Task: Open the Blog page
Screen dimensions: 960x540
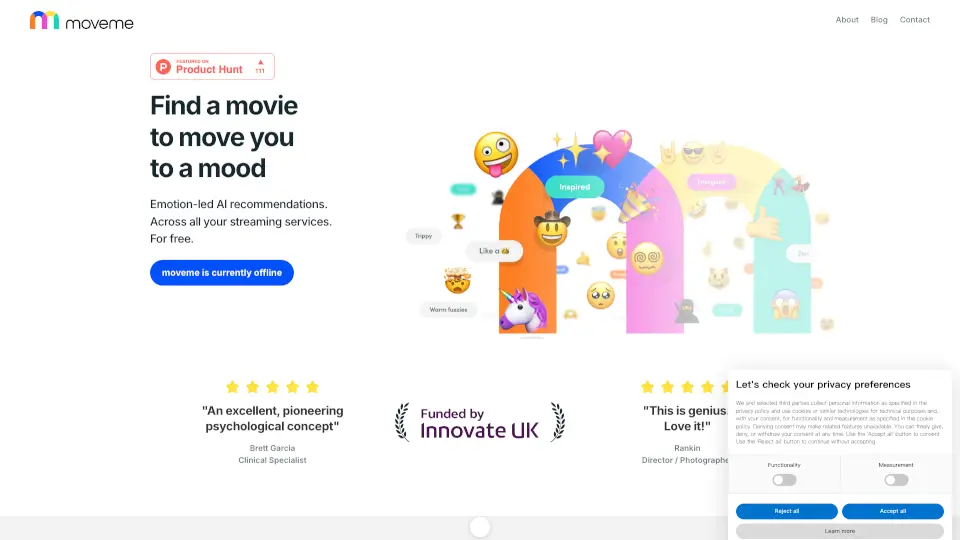Action: (x=879, y=20)
